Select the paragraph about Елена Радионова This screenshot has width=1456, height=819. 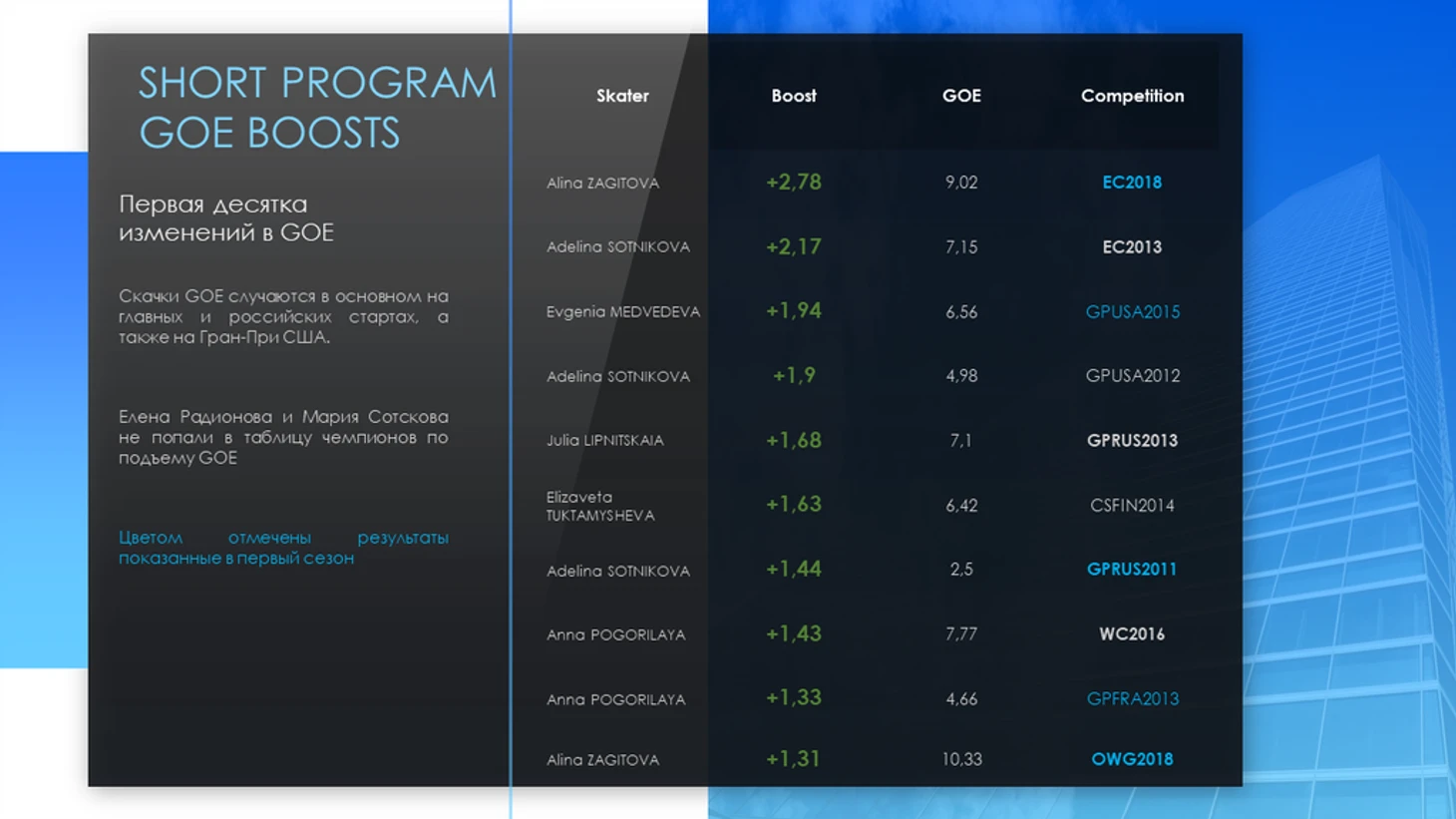point(283,437)
